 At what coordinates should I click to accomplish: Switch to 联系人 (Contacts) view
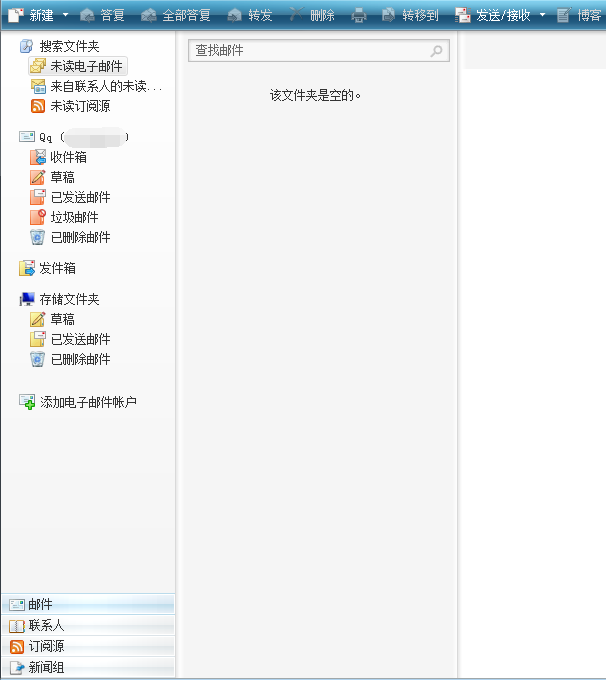point(46,625)
